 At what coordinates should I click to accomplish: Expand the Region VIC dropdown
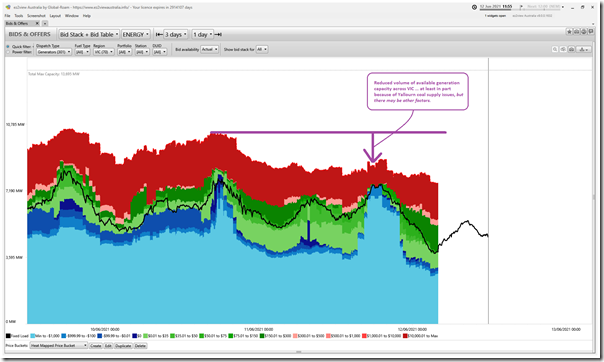click(x=104, y=52)
